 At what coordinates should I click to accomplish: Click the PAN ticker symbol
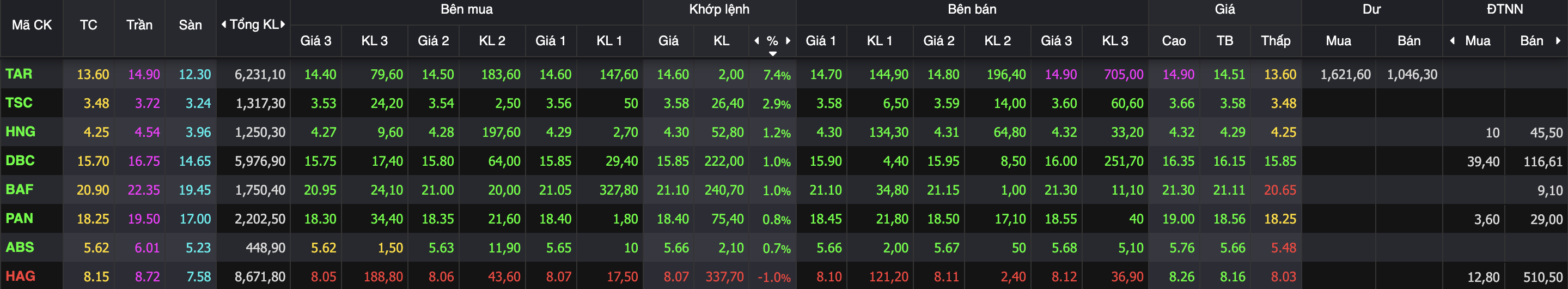point(20,218)
